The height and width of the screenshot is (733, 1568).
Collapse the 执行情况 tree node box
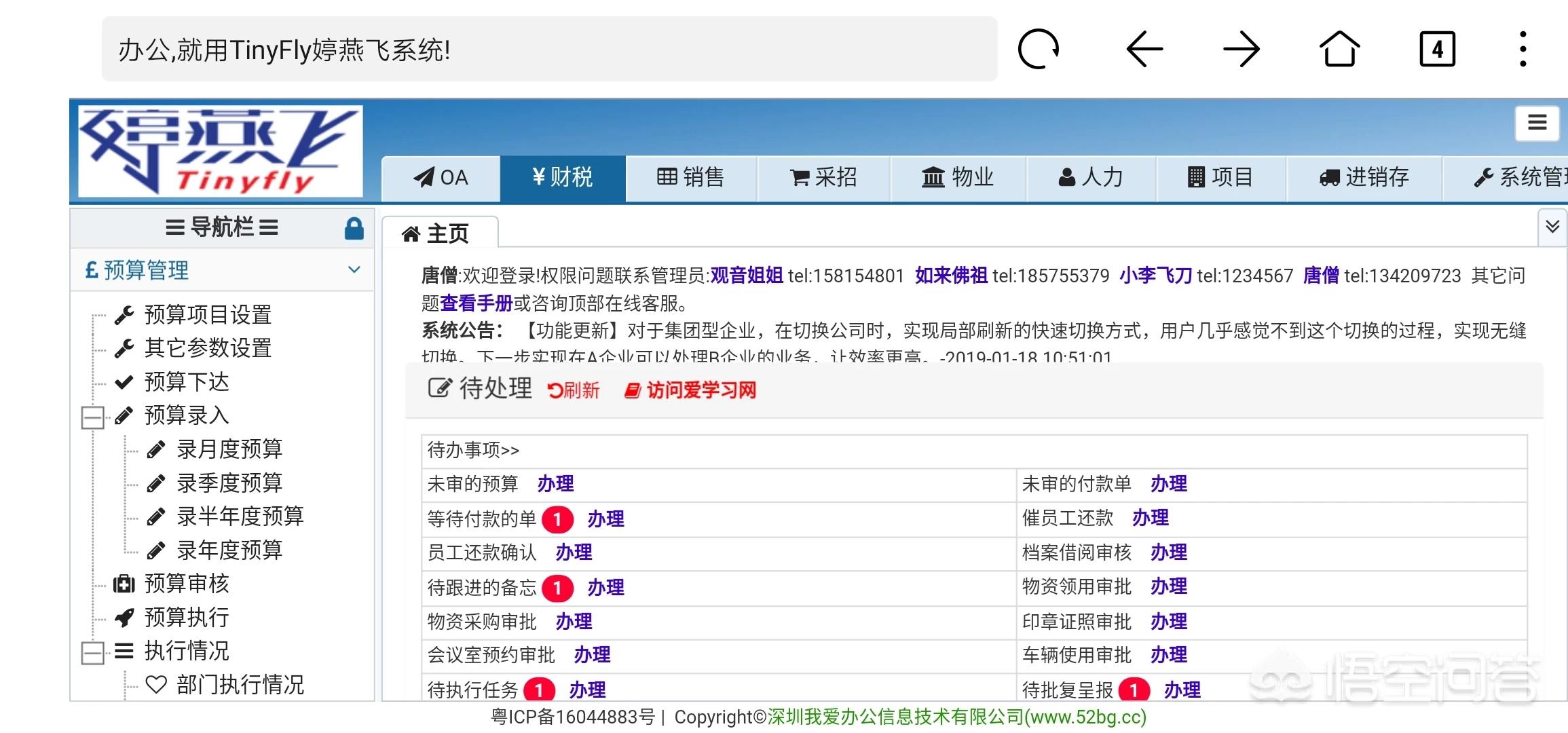pos(92,652)
